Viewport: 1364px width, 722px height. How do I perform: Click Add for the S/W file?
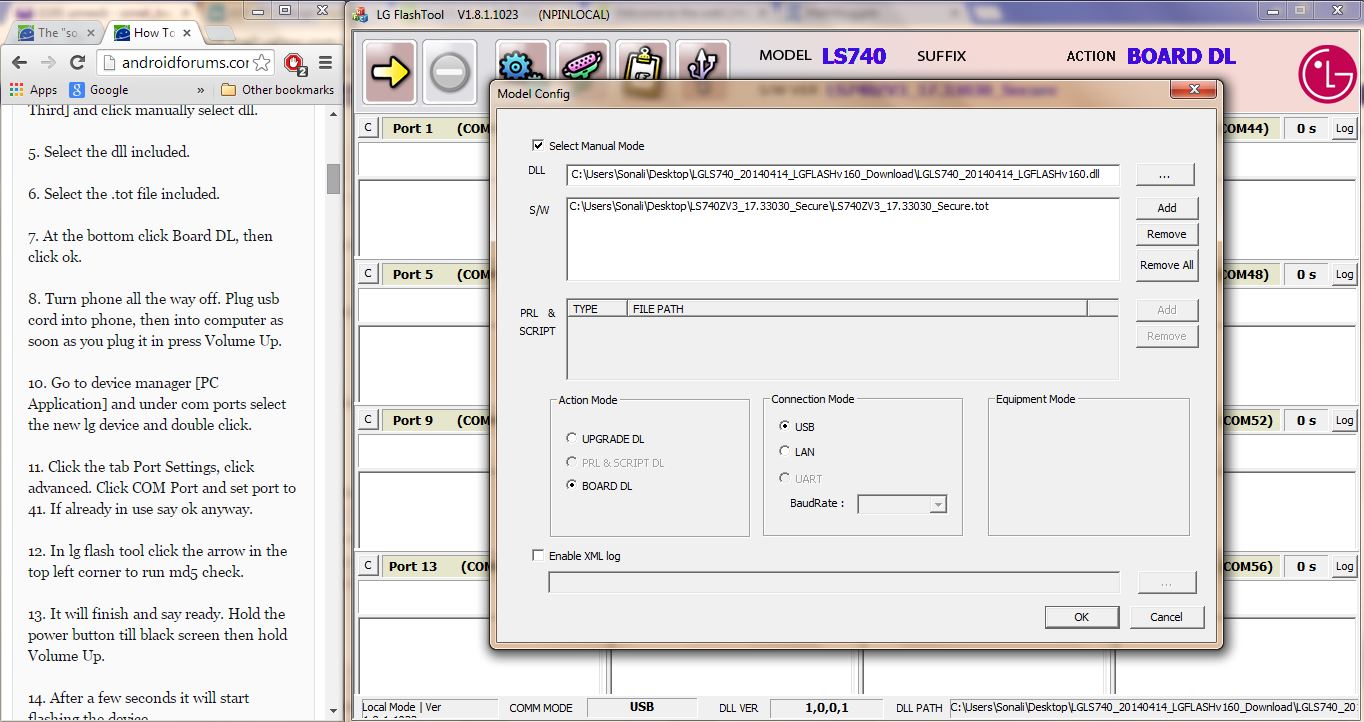click(x=1166, y=208)
